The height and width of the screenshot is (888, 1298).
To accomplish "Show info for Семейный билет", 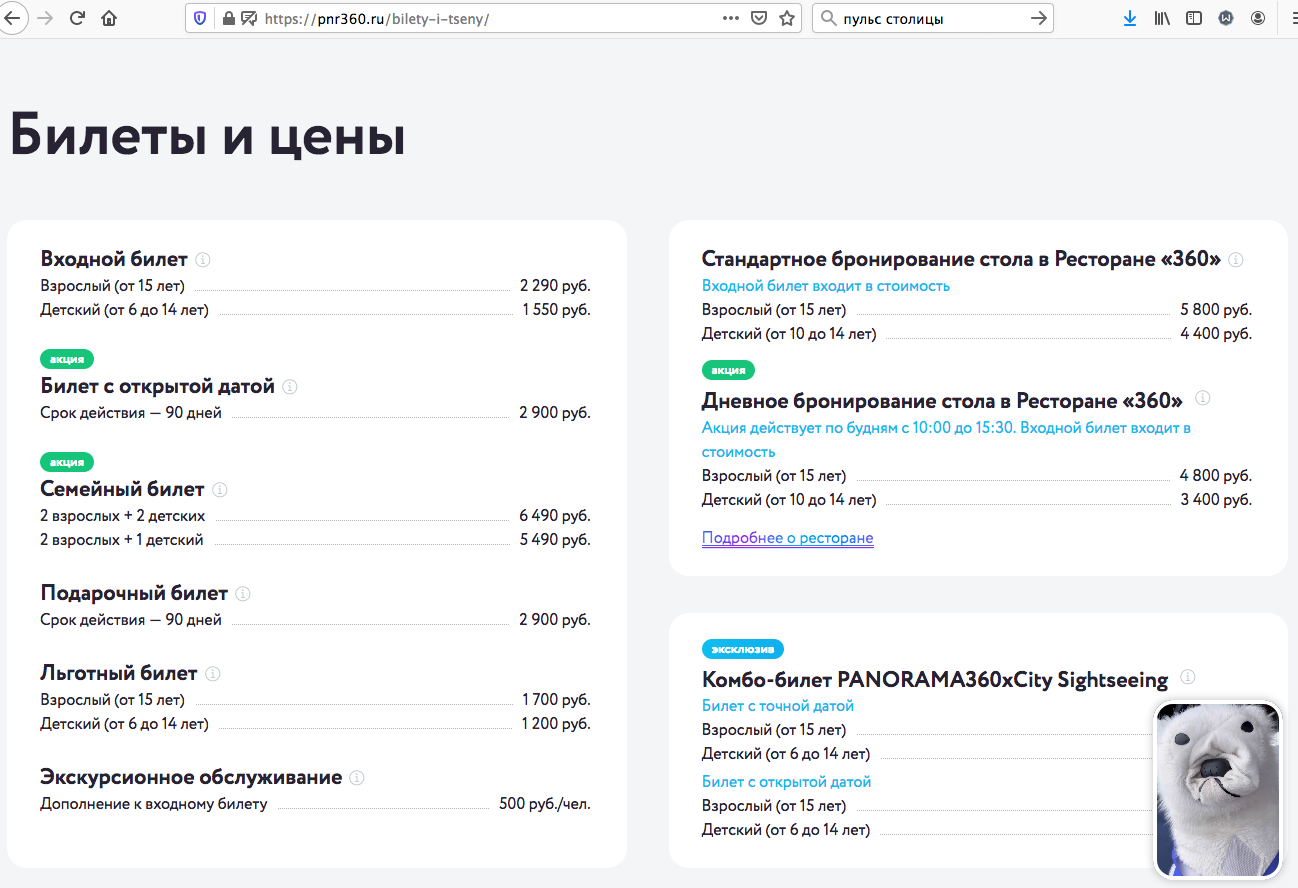I will (220, 490).
